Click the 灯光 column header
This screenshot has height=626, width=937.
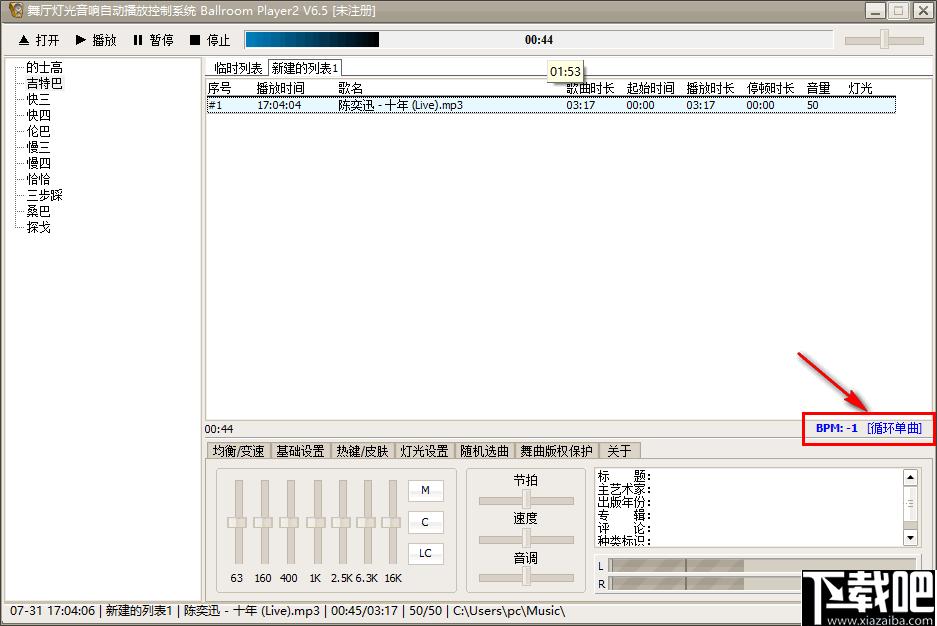[860, 88]
